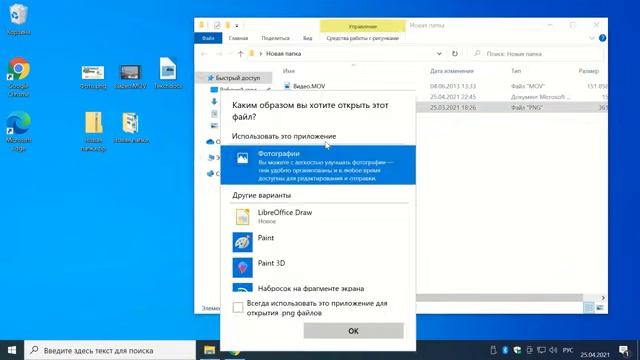The width and height of the screenshot is (640, 360).
Task: Click the Файл "PNG" type cell
Action: point(527,108)
